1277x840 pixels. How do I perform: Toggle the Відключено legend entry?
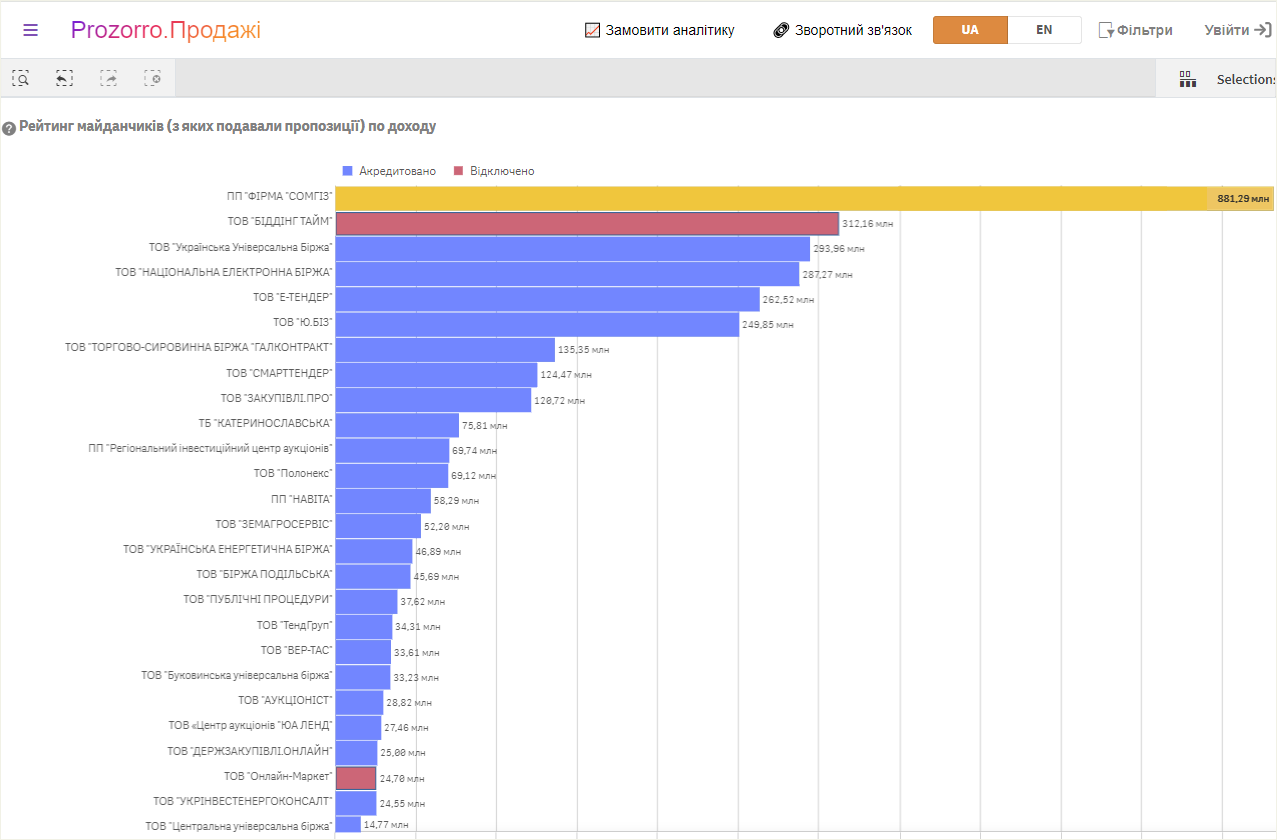(x=494, y=171)
